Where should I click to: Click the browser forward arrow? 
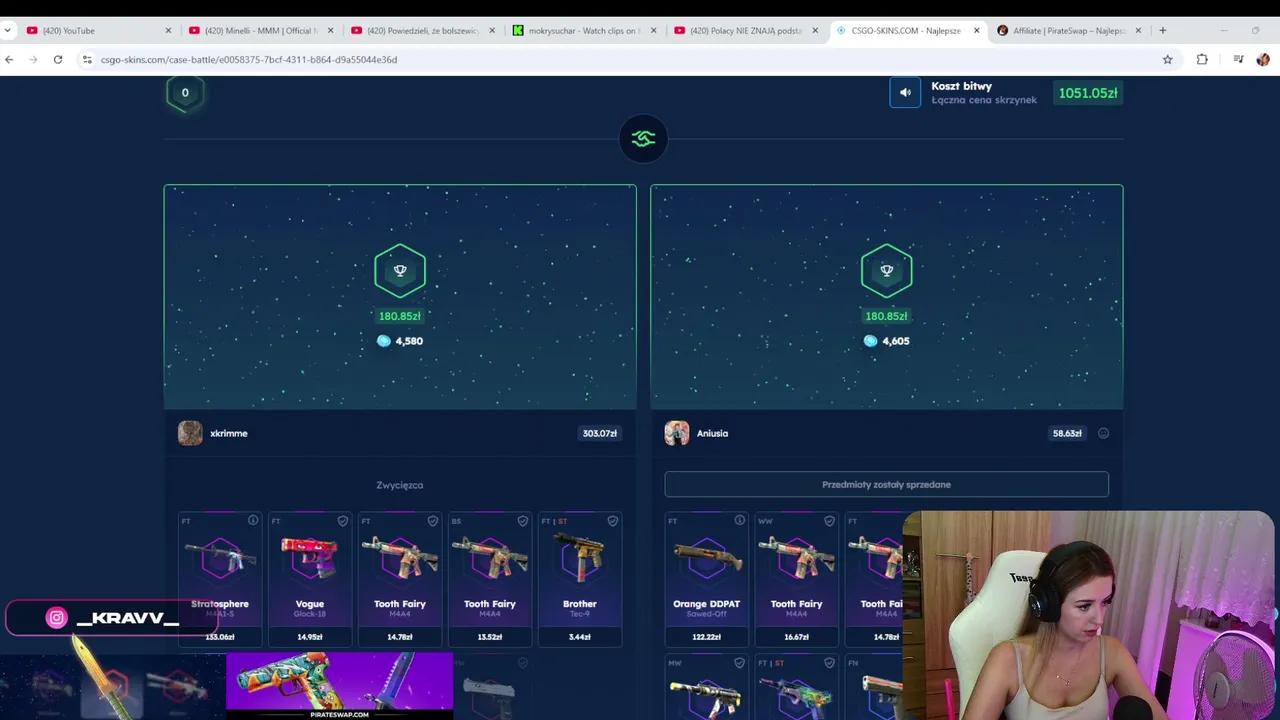pyautogui.click(x=33, y=59)
